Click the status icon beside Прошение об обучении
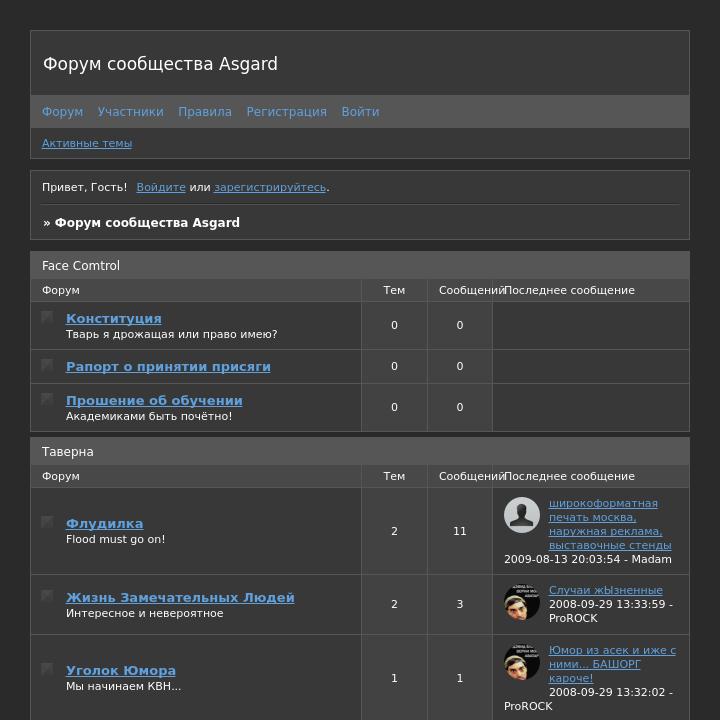The height and width of the screenshot is (720, 720). pyautogui.click(x=47, y=399)
